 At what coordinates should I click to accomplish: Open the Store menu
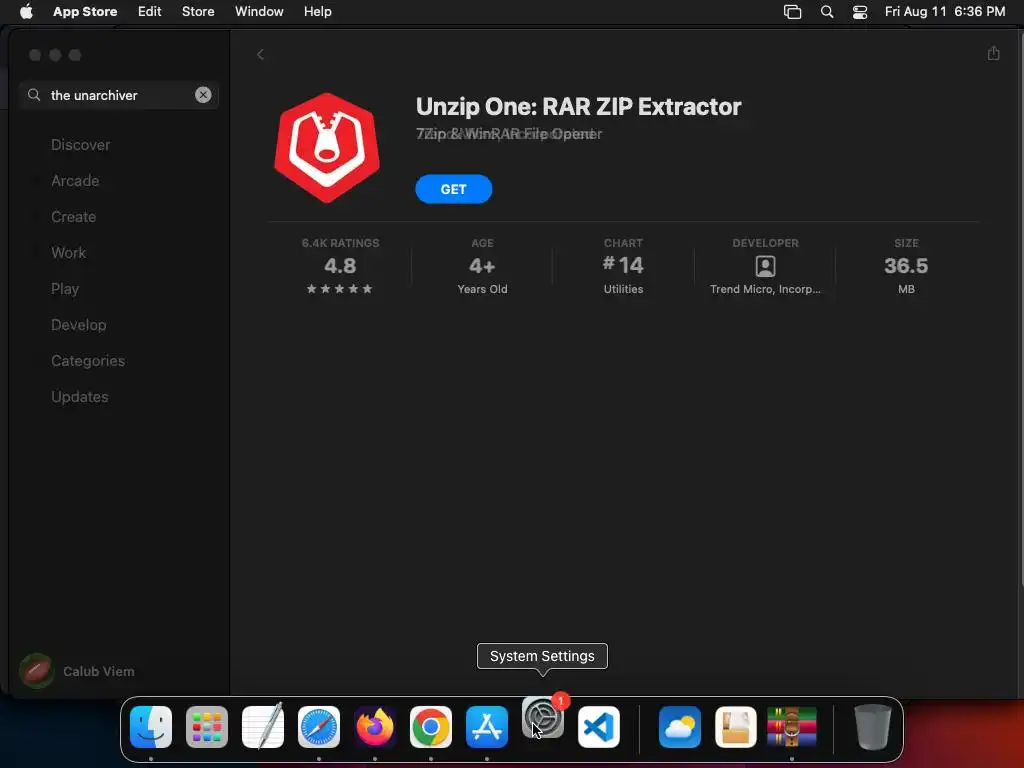[x=198, y=11]
